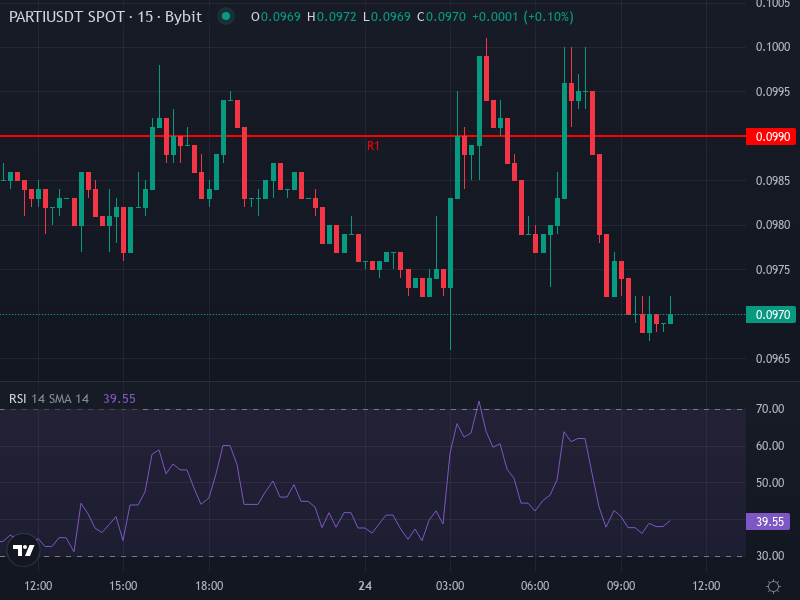Click the 18:00 time axis label

tap(209, 585)
